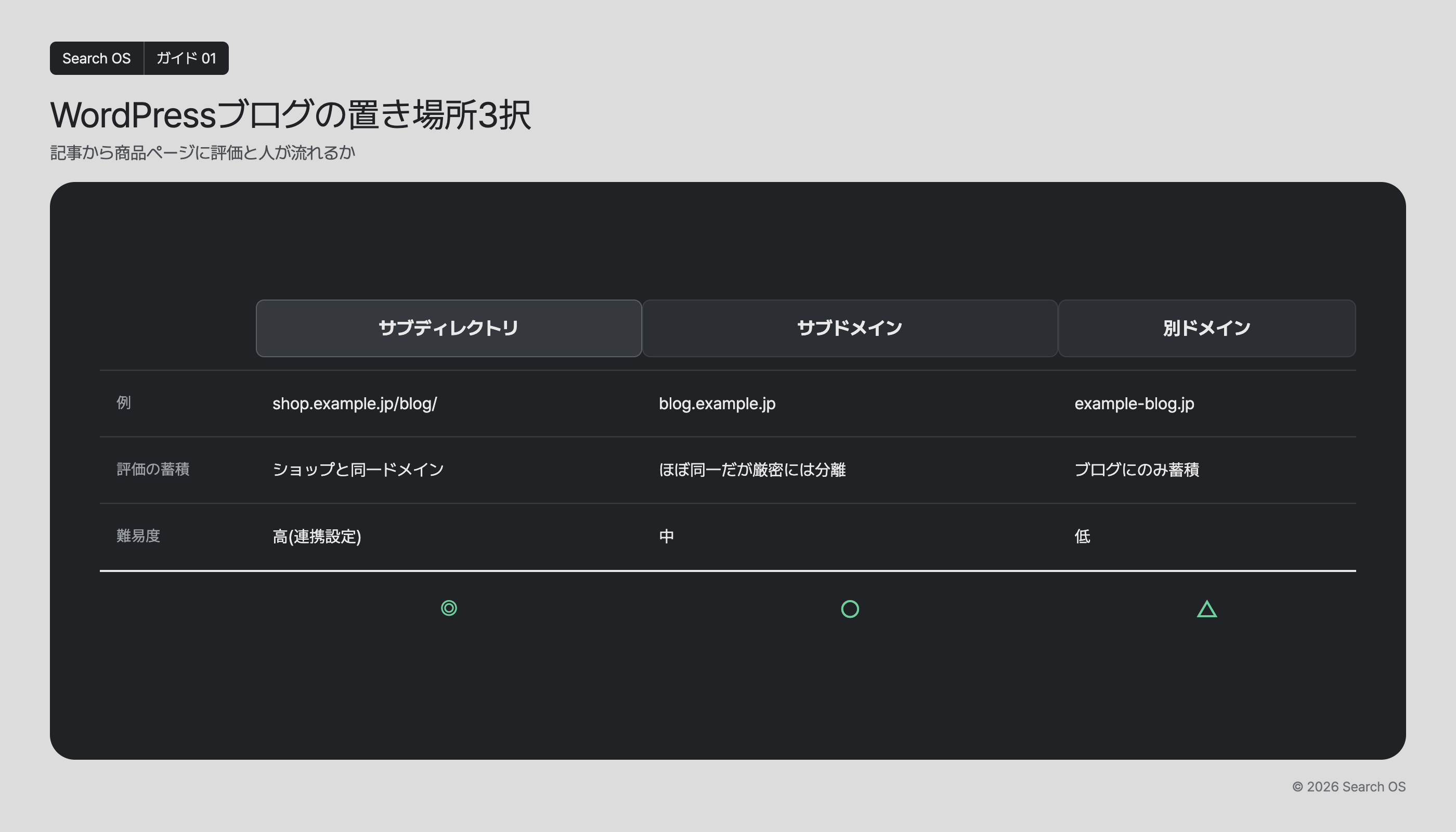Click the © 2026 Search OS footer
The width and height of the screenshot is (1456, 832).
pos(1348,787)
